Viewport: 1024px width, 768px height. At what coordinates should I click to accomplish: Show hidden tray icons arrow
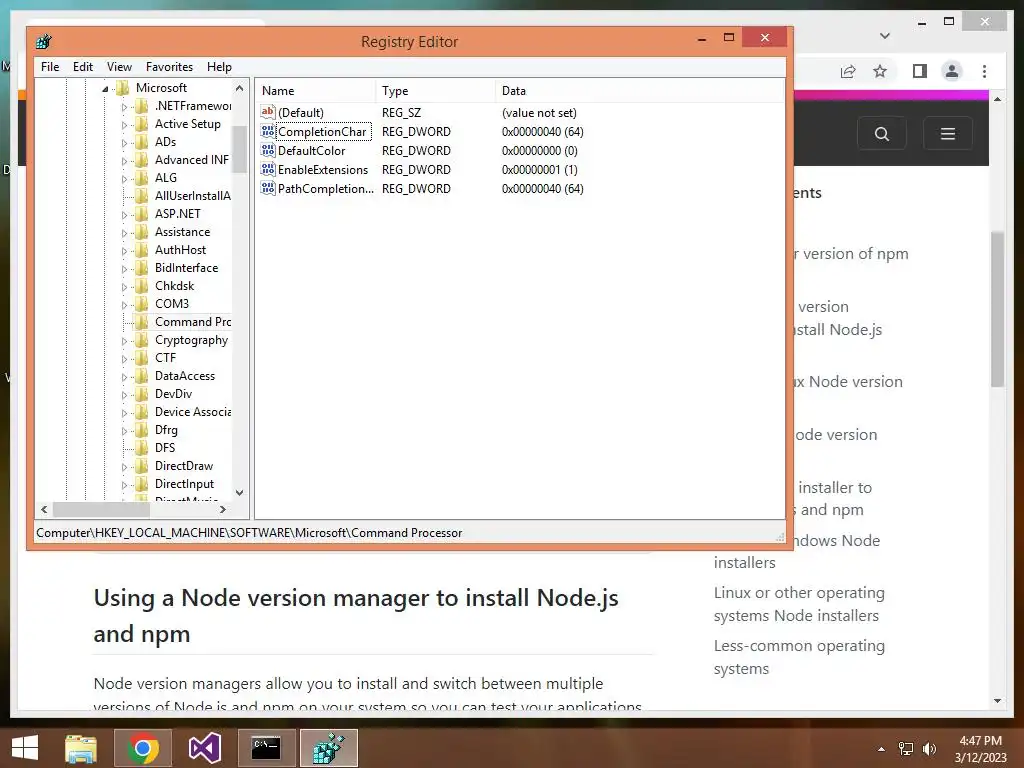pos(882,749)
